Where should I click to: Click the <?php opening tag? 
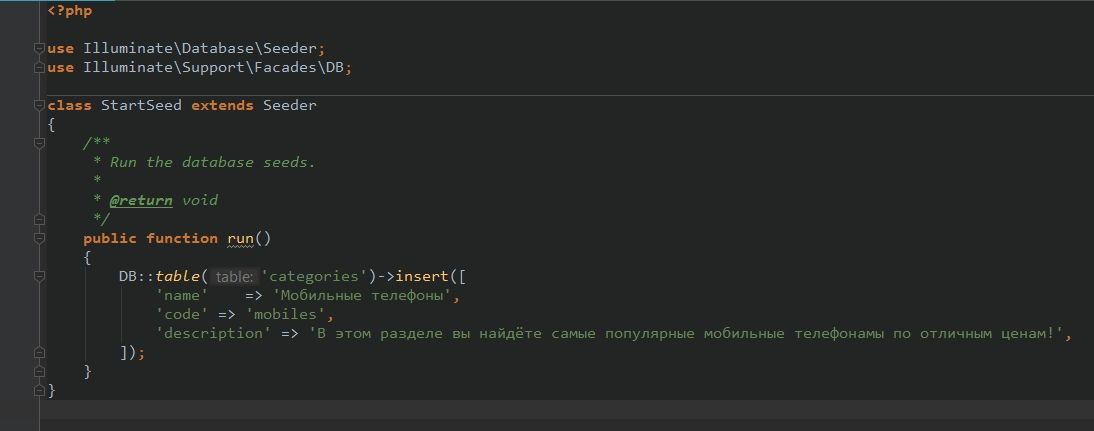click(70, 10)
